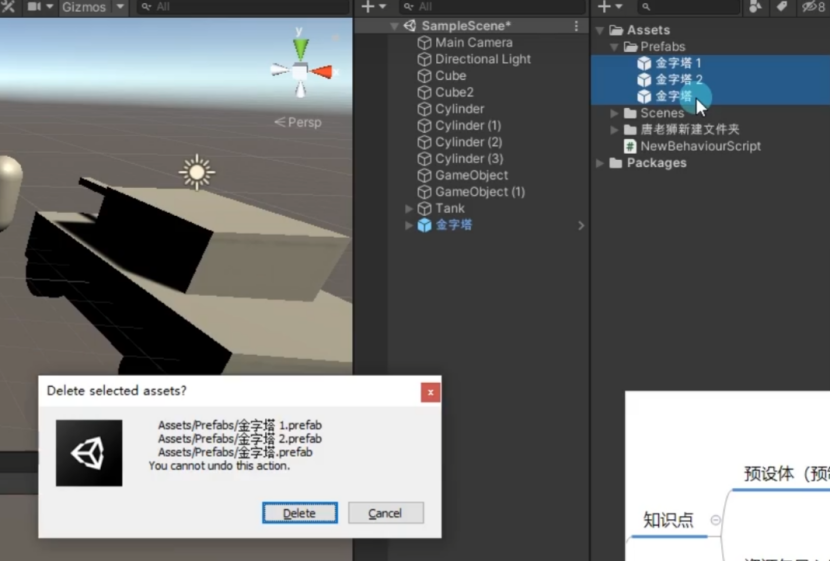The width and height of the screenshot is (830, 561).
Task: Expand the Packages folder arrow
Action: point(600,163)
